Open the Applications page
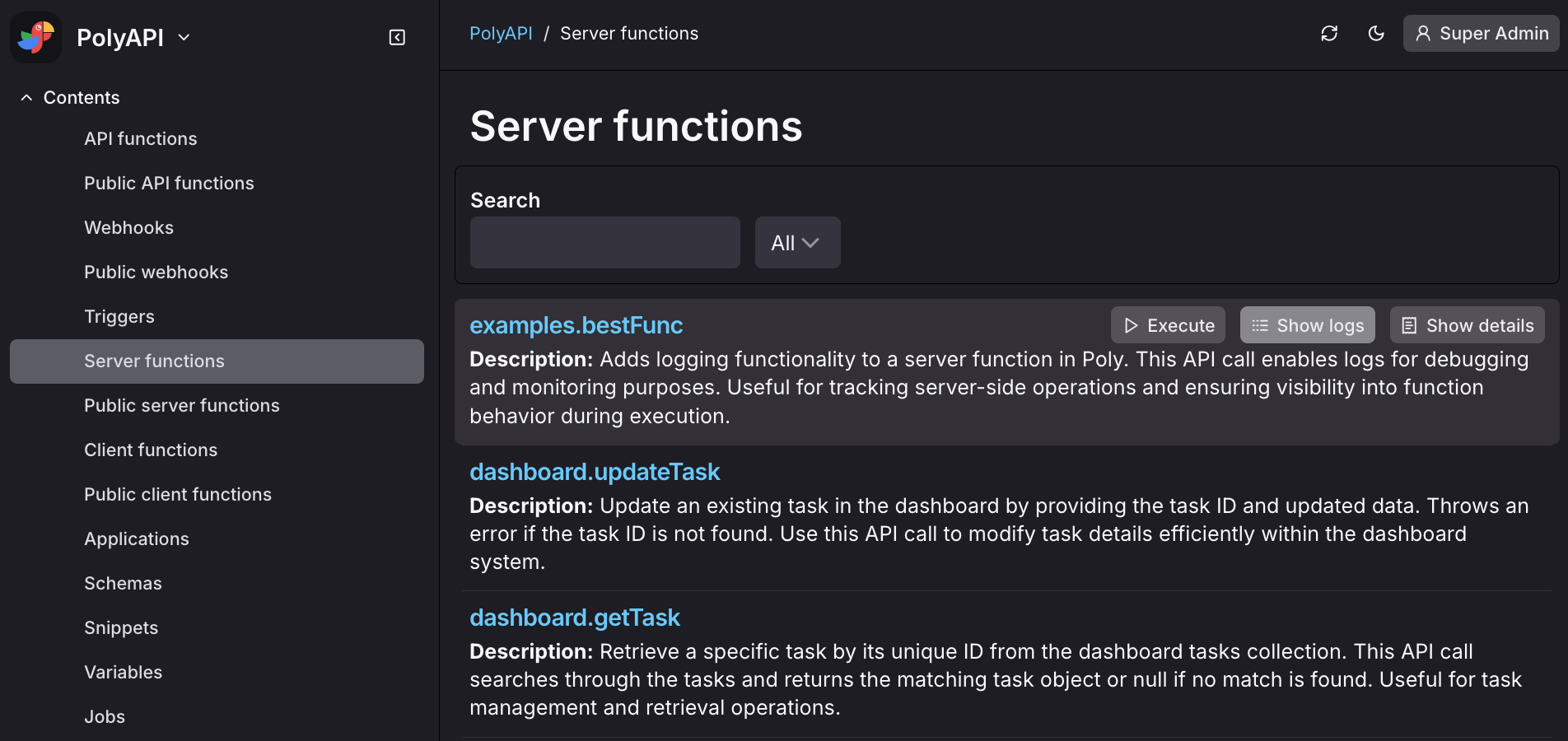 coord(137,538)
